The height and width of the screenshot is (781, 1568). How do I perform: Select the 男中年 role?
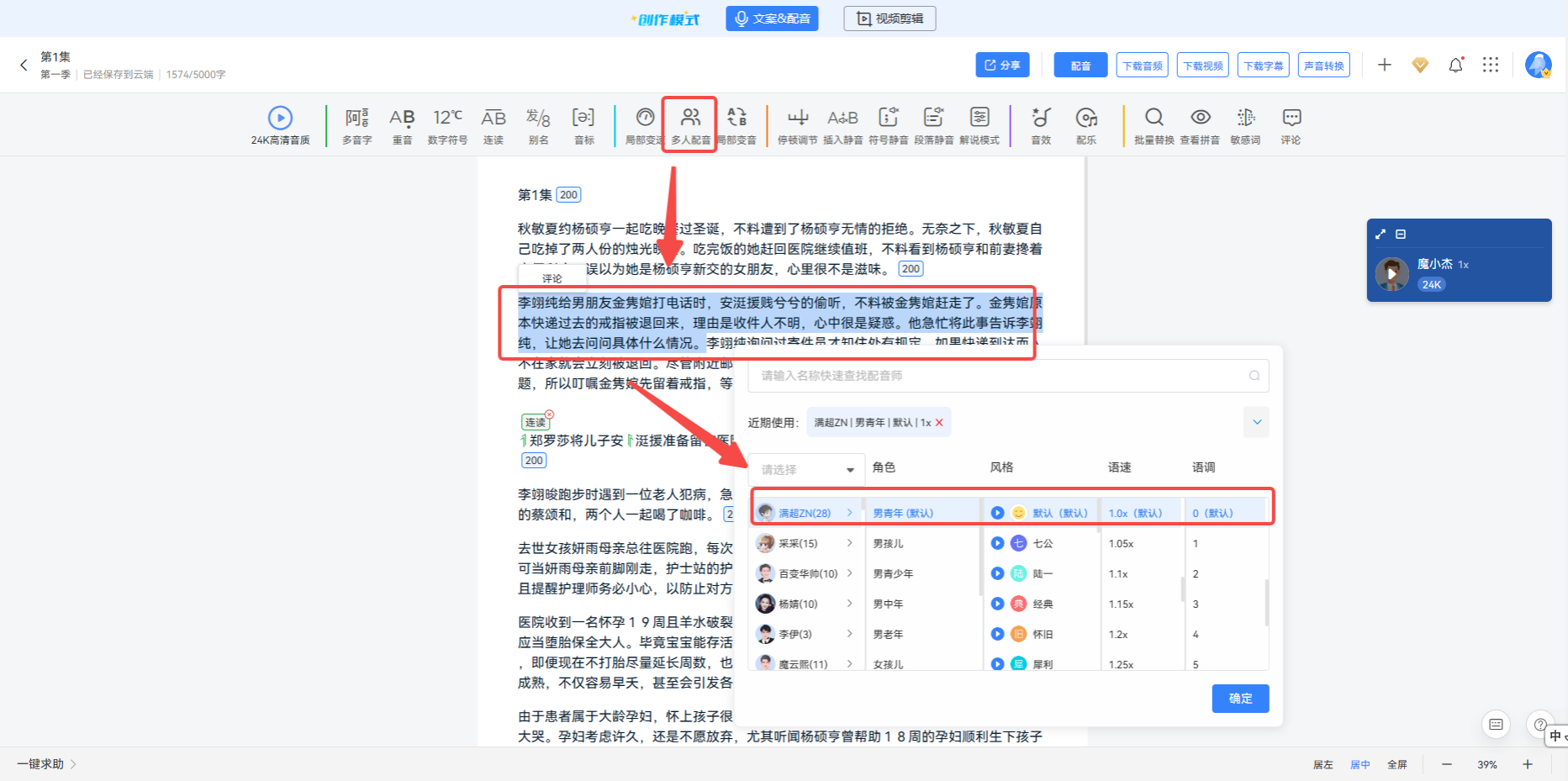pyautogui.click(x=888, y=604)
